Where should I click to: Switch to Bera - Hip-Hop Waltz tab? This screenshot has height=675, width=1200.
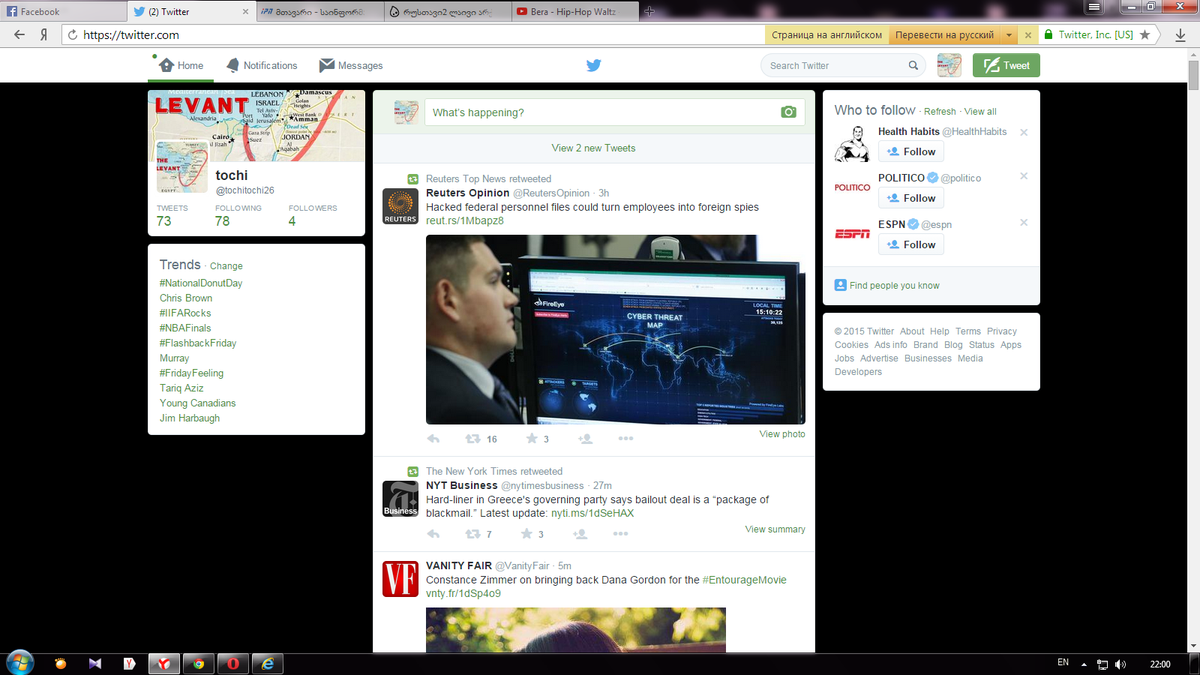575,12
